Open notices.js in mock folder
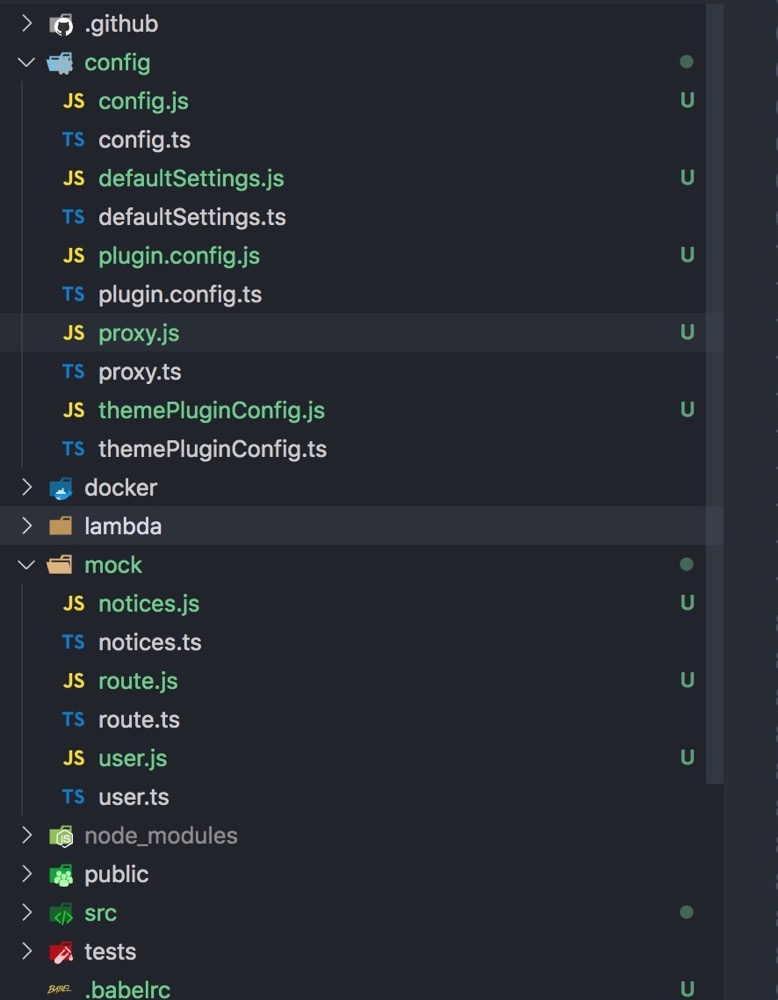The height and width of the screenshot is (1000, 778). coord(149,604)
